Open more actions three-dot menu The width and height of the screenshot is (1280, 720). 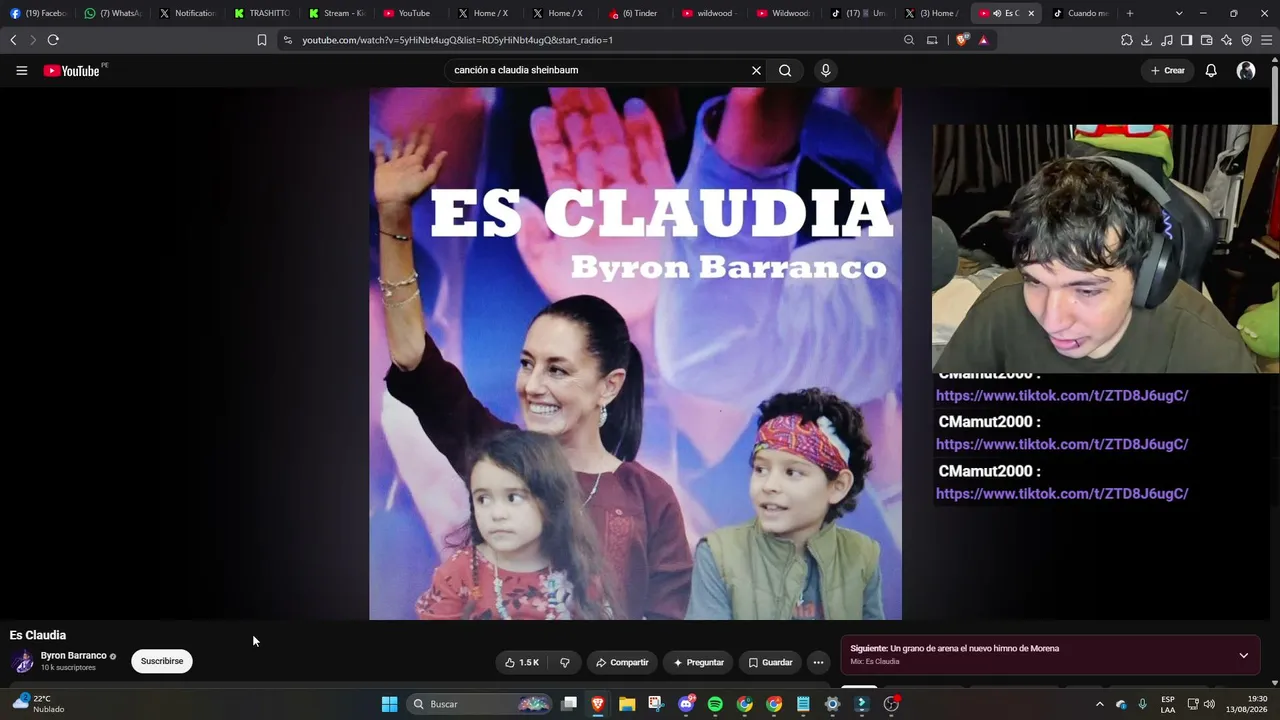coord(818,662)
